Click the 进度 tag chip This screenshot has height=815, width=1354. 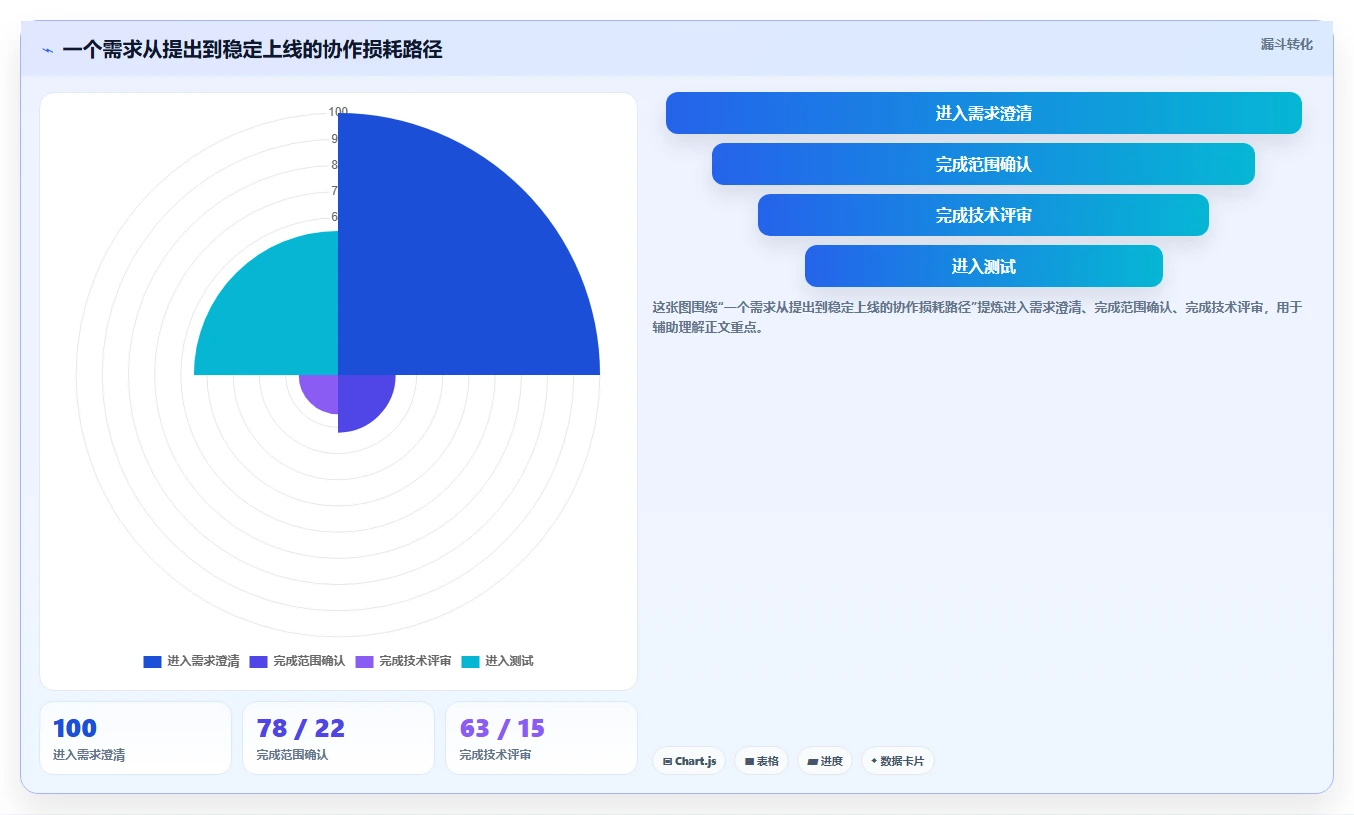[x=825, y=761]
